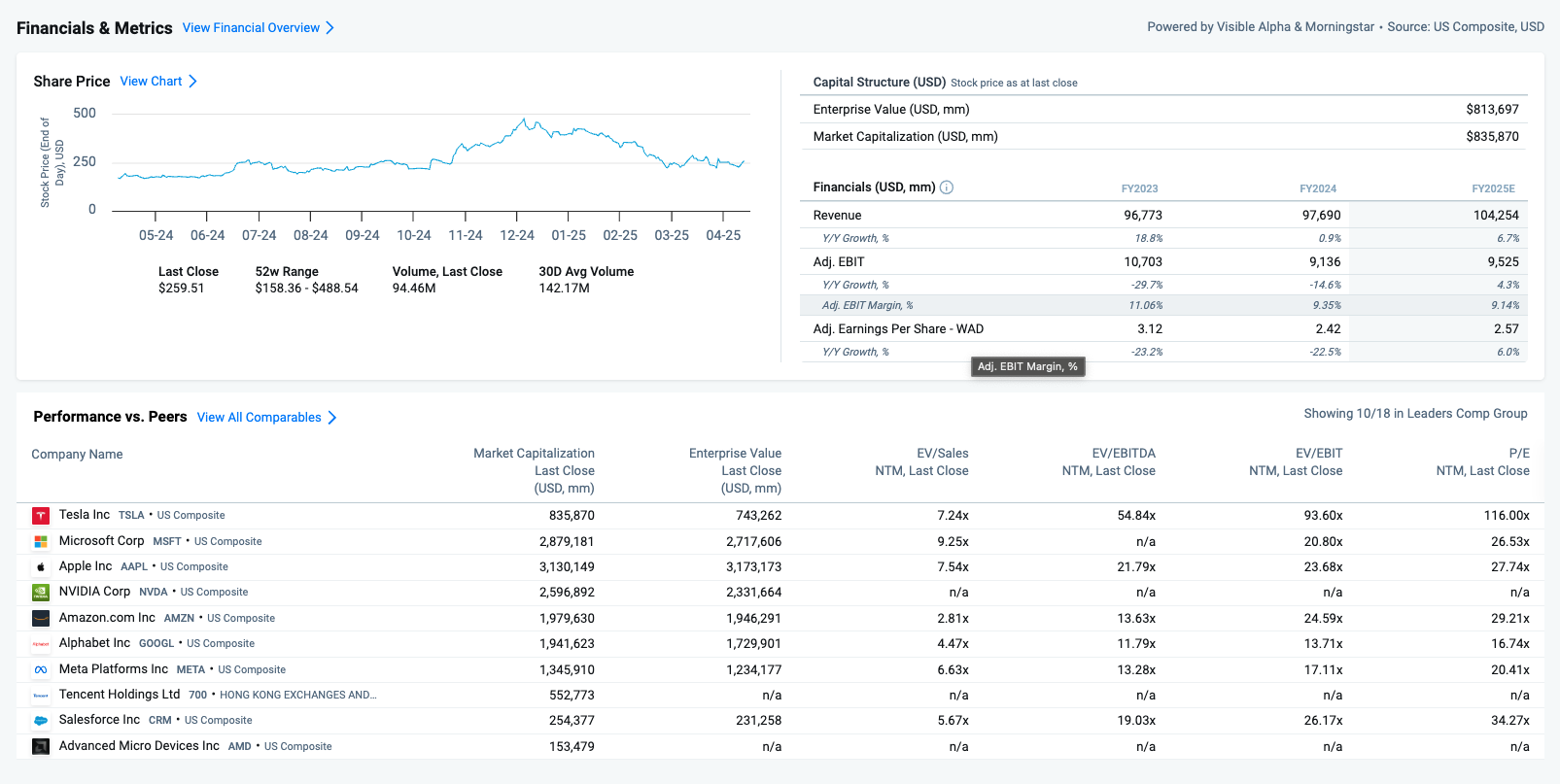Click the Salesforce logo icon

coord(41,721)
